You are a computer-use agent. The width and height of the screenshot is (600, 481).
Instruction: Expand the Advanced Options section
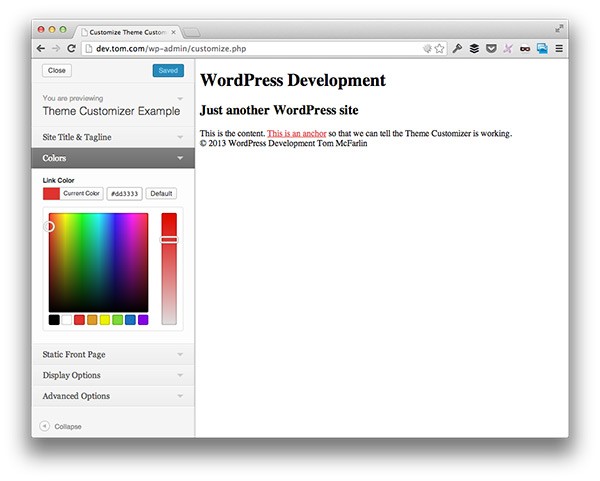point(113,396)
